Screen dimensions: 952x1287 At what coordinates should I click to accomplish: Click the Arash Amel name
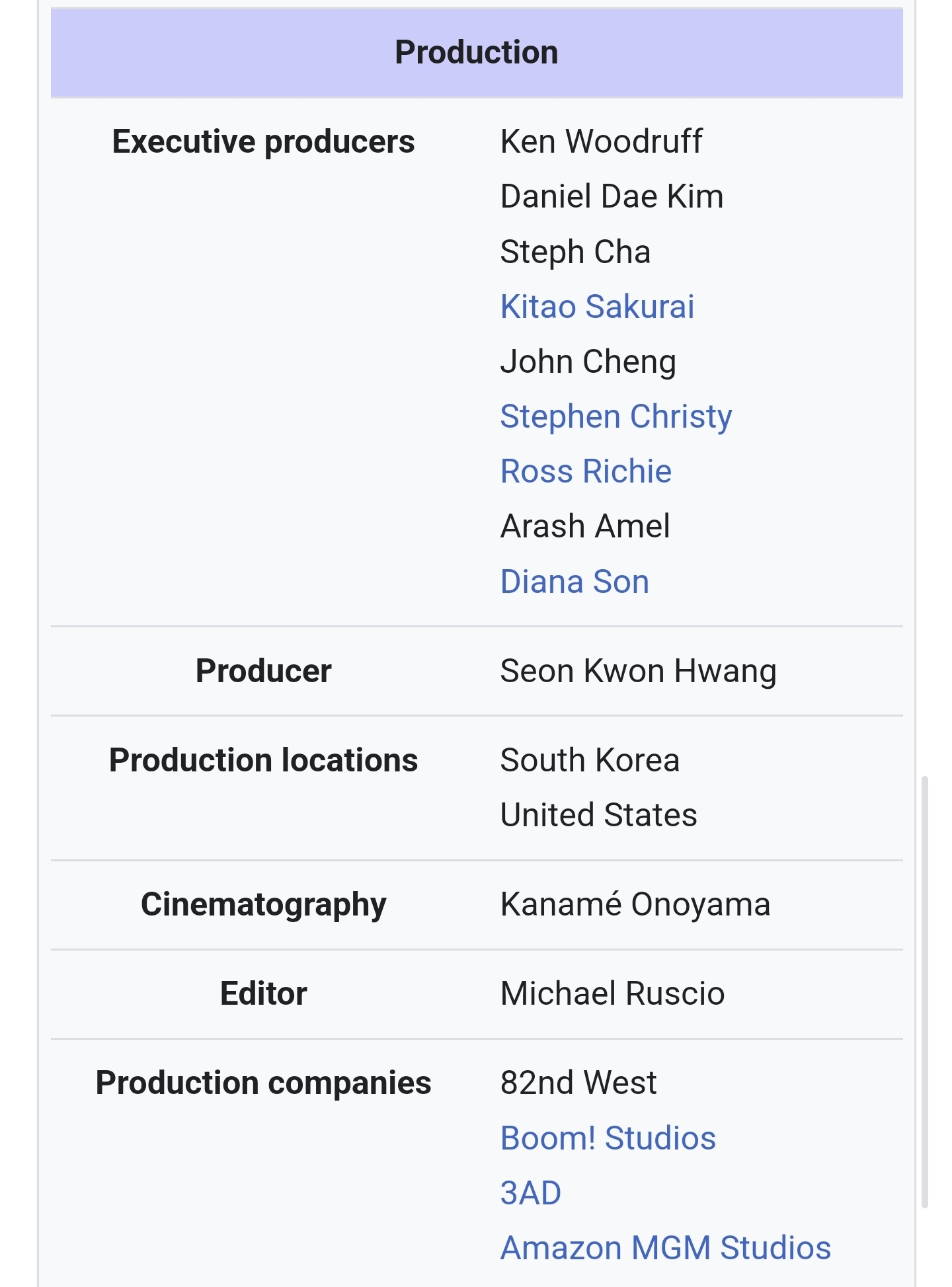[584, 526]
